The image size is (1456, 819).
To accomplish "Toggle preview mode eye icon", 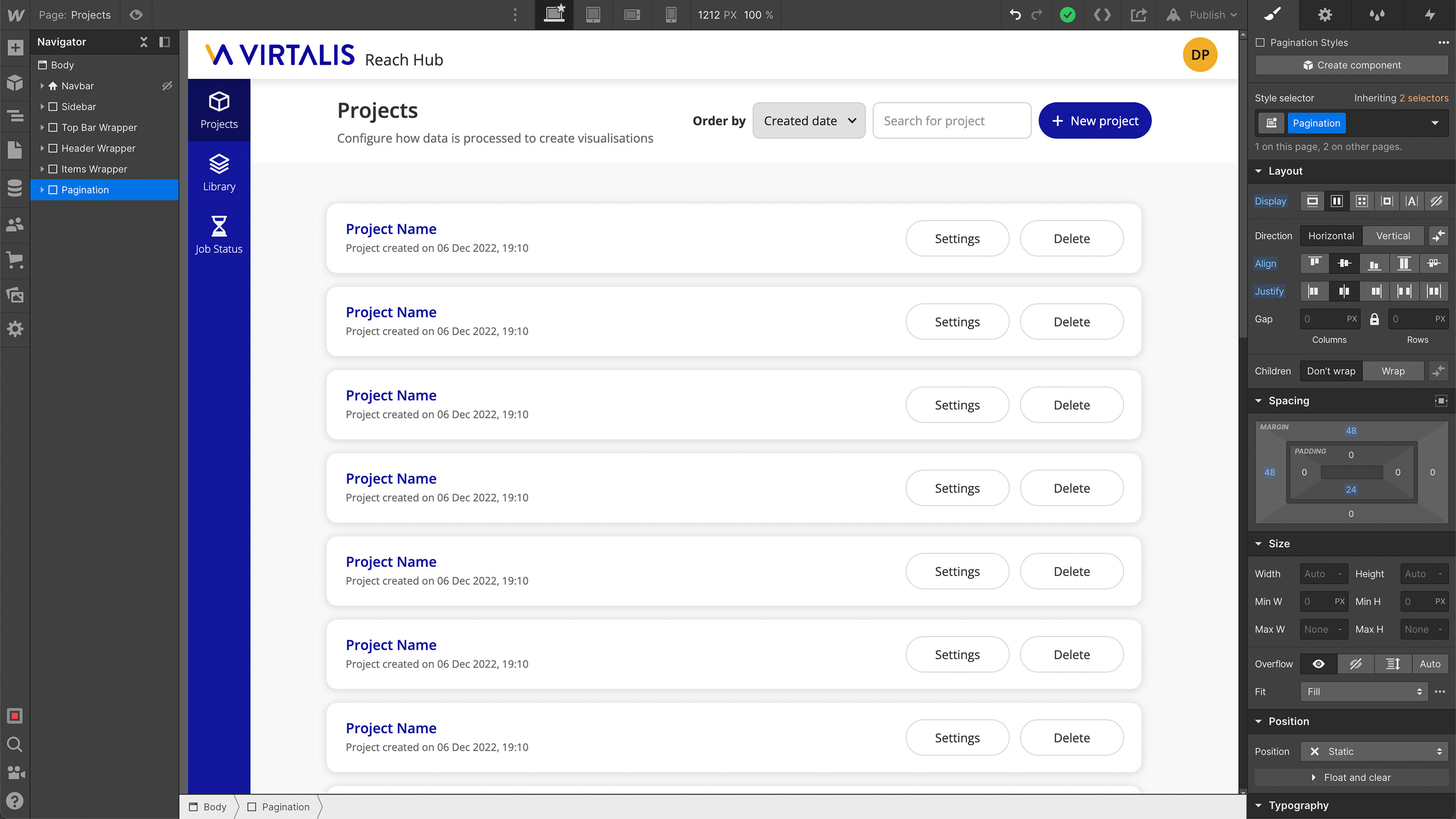I will click(x=135, y=15).
